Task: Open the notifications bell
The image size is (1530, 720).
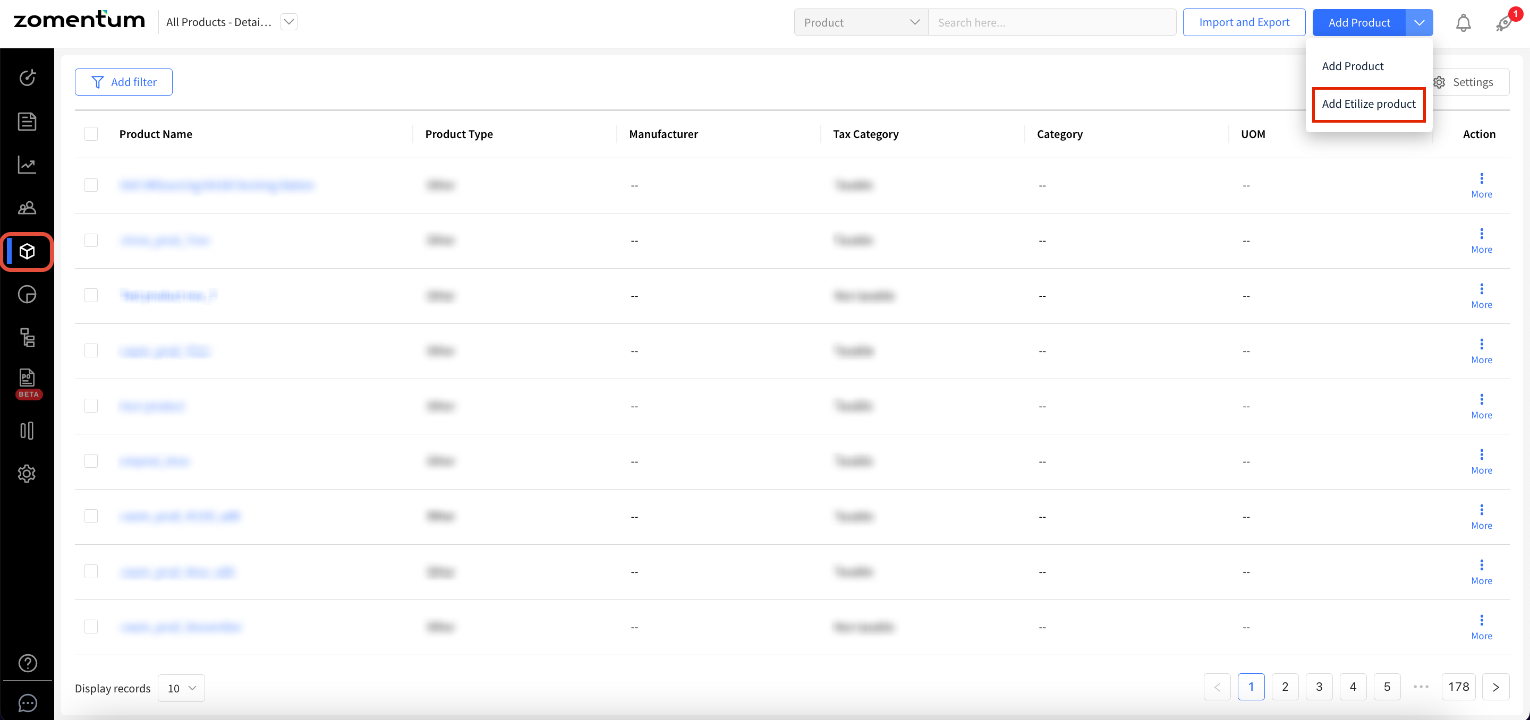Action: 1463,23
